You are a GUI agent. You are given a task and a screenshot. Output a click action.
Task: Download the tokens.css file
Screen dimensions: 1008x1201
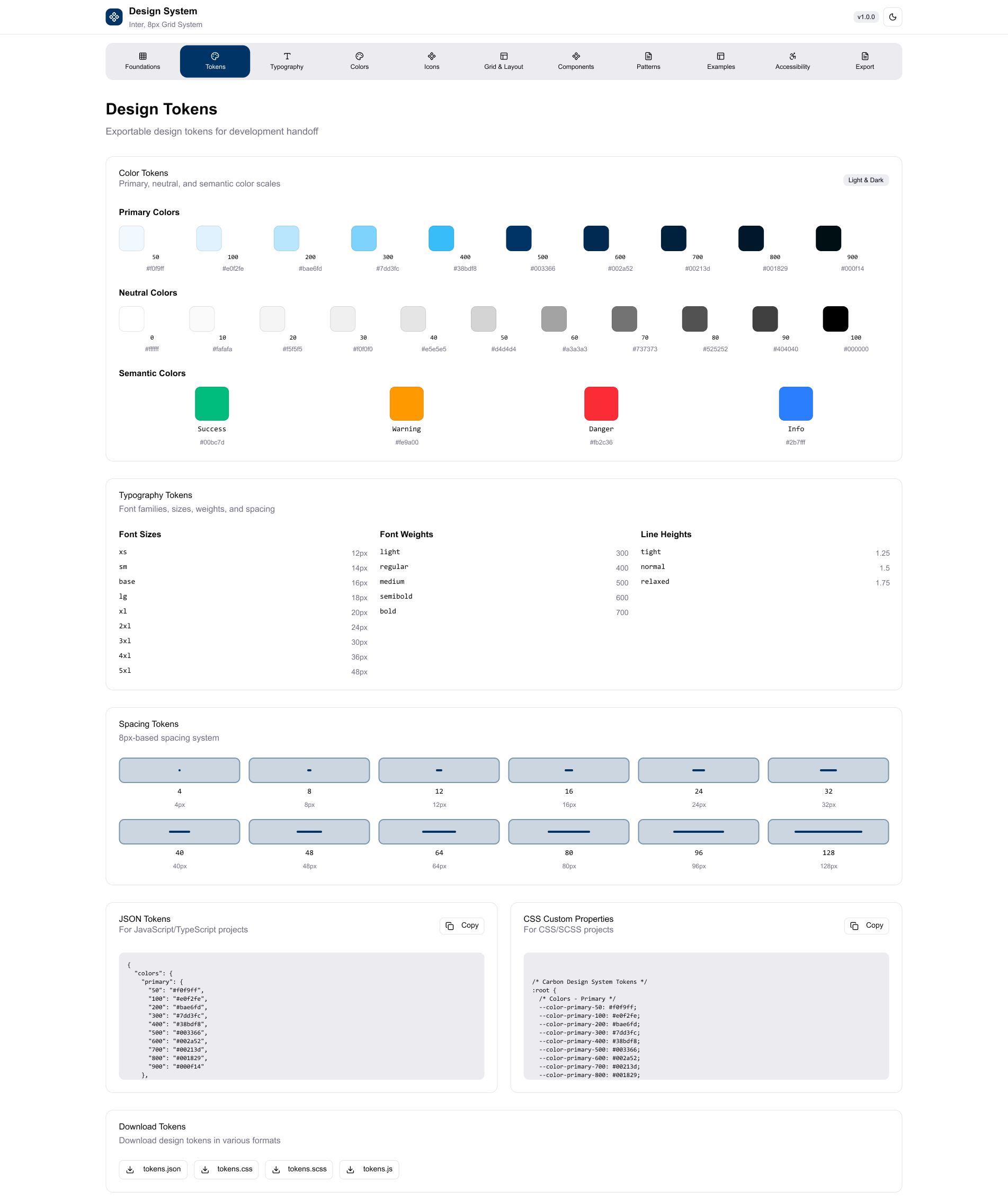pos(226,1169)
